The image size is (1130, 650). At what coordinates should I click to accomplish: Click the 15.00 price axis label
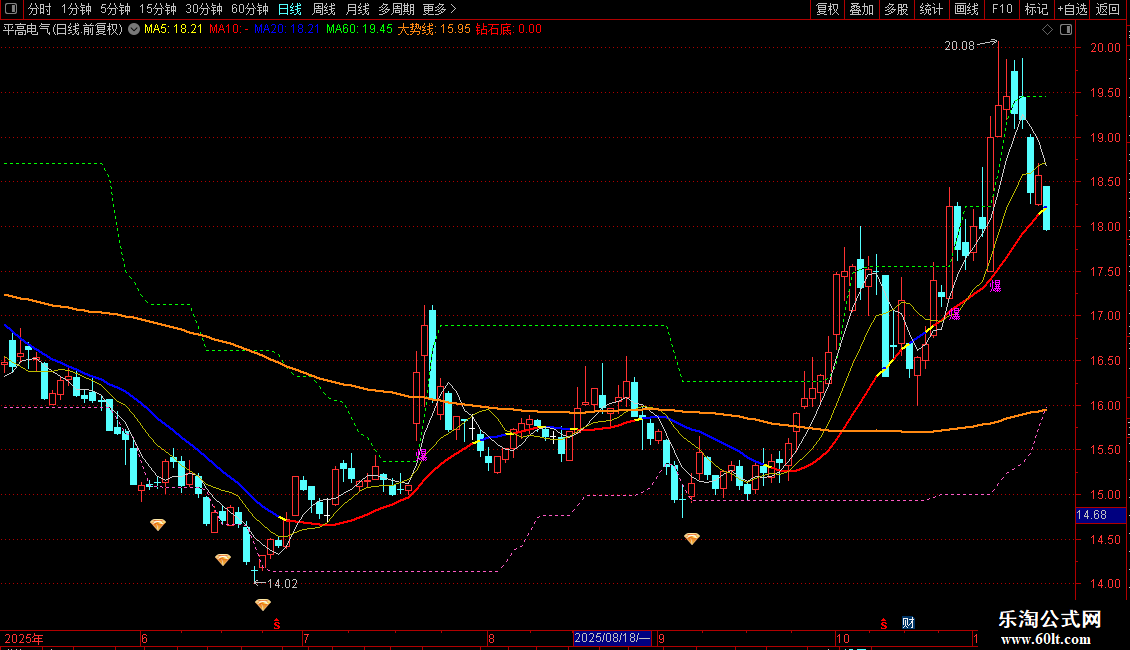[x=1105, y=494]
